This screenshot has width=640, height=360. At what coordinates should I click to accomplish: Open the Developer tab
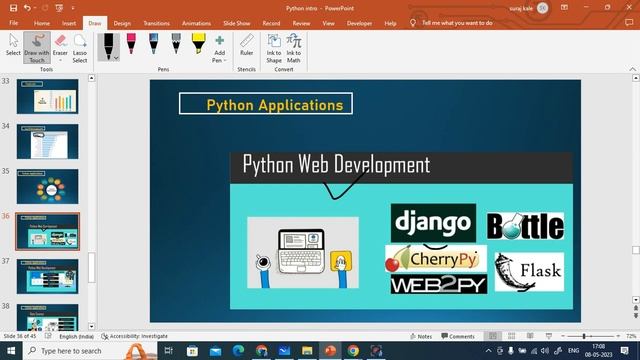[359, 23]
